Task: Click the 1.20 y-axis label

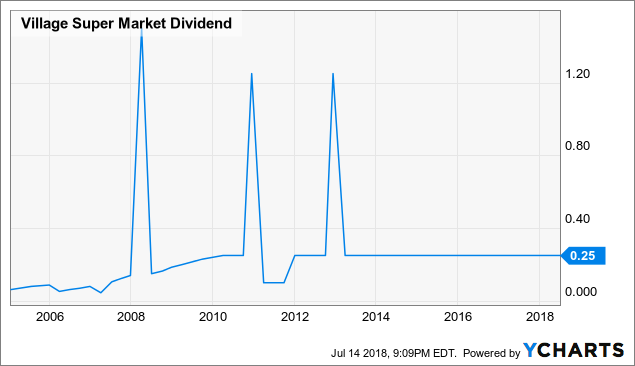Action: pyautogui.click(x=577, y=74)
